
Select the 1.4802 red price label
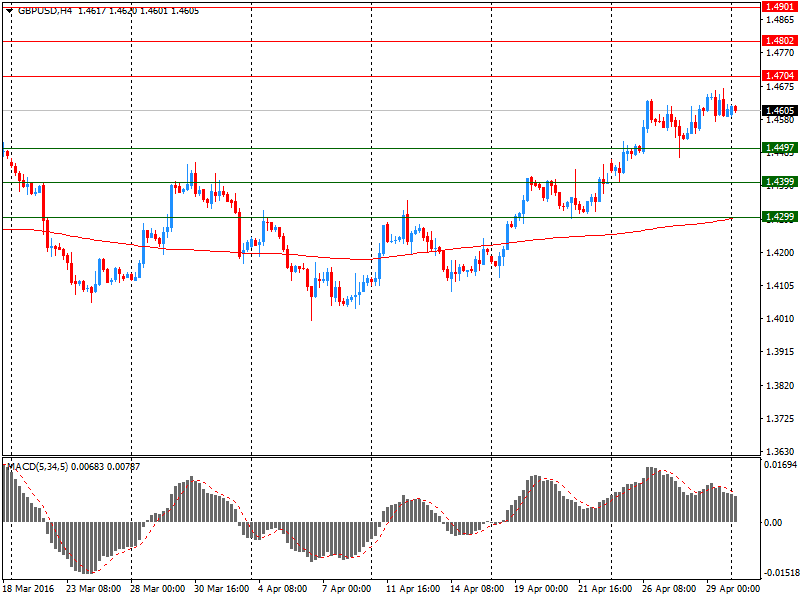(x=780, y=41)
